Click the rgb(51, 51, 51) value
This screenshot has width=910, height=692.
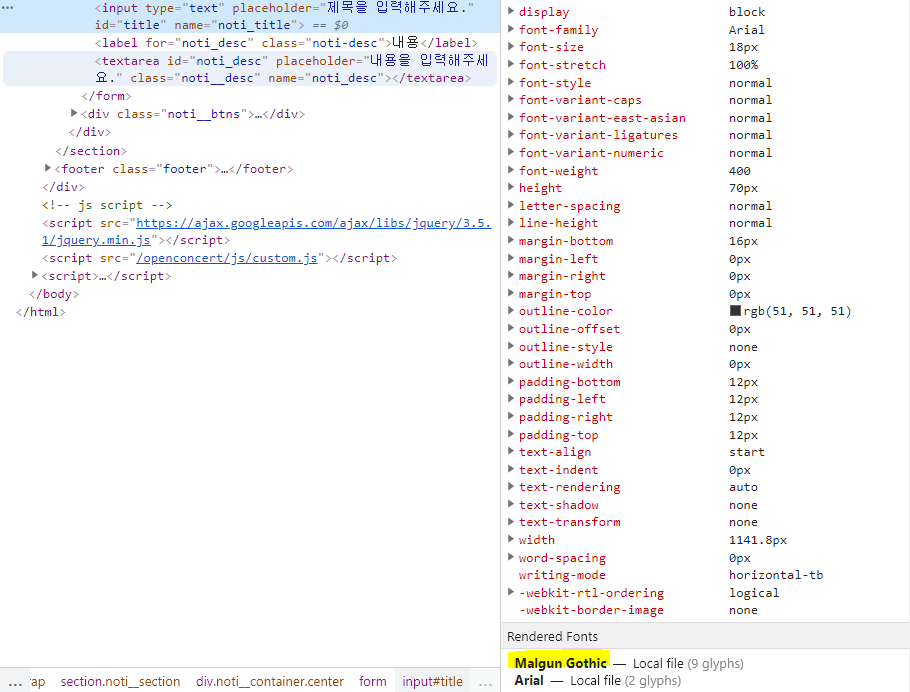pos(797,311)
